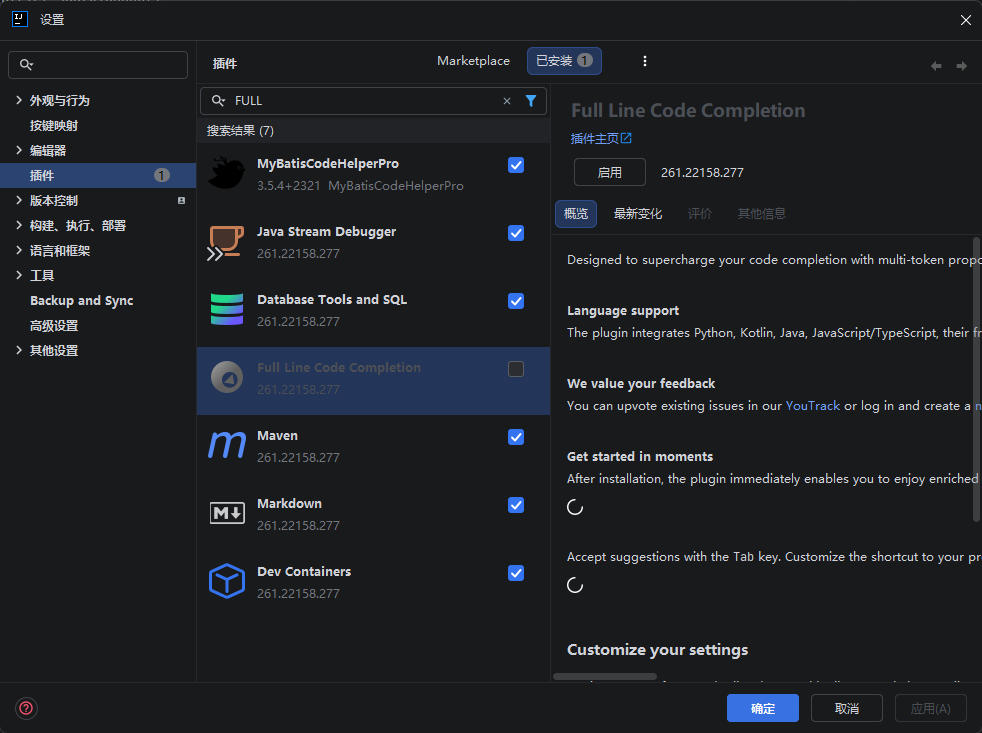
Task: Click the Maven plugin icon
Action: coord(227,445)
